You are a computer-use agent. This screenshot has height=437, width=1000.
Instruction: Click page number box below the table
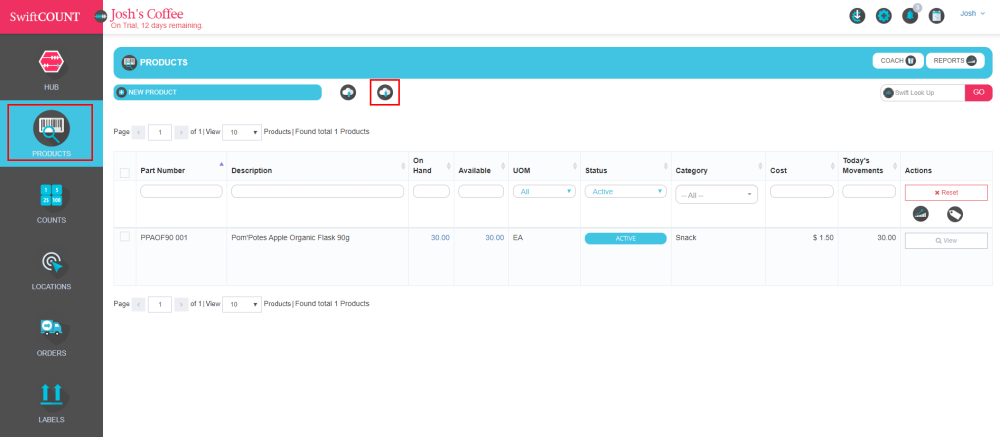coord(160,304)
